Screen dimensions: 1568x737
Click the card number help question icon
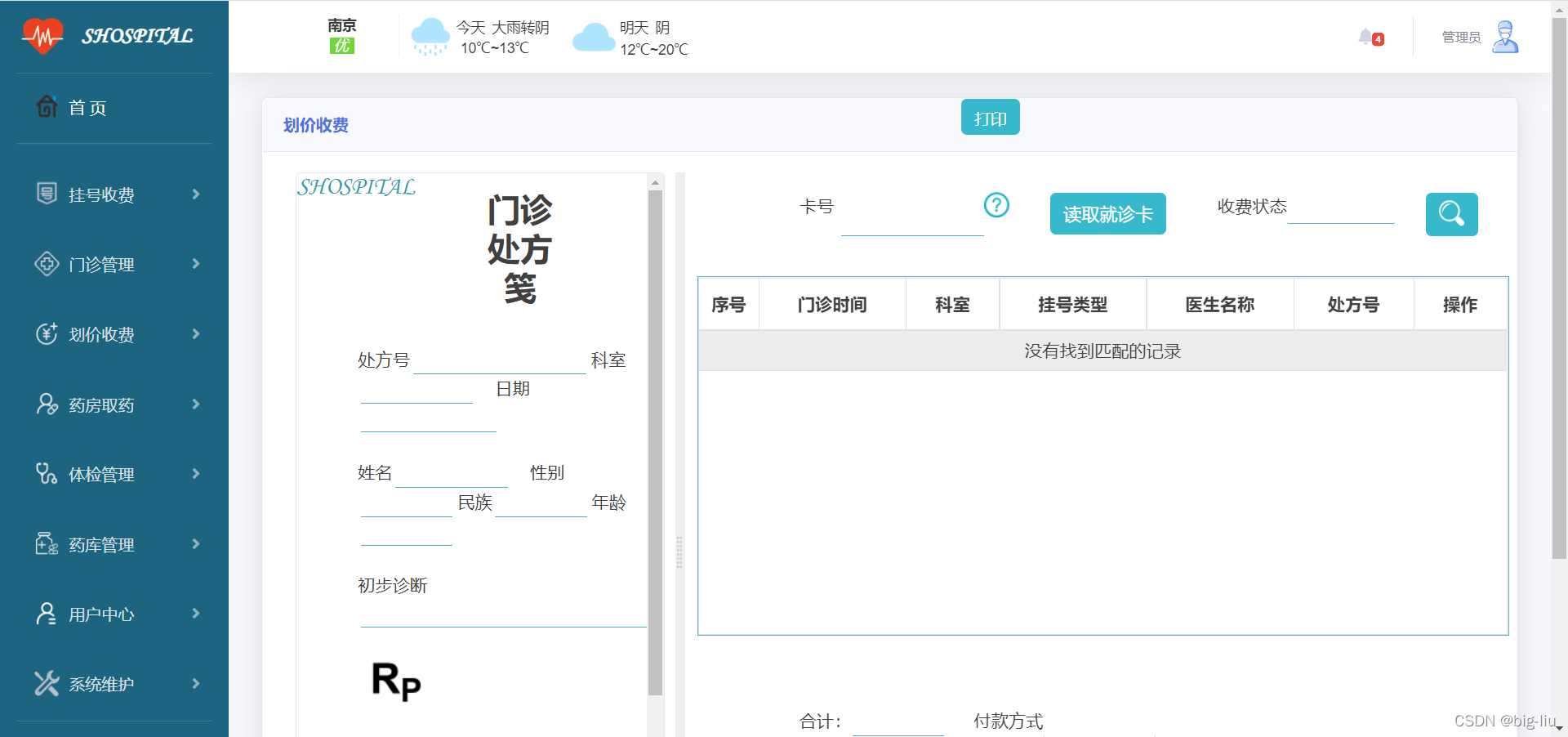[996, 204]
